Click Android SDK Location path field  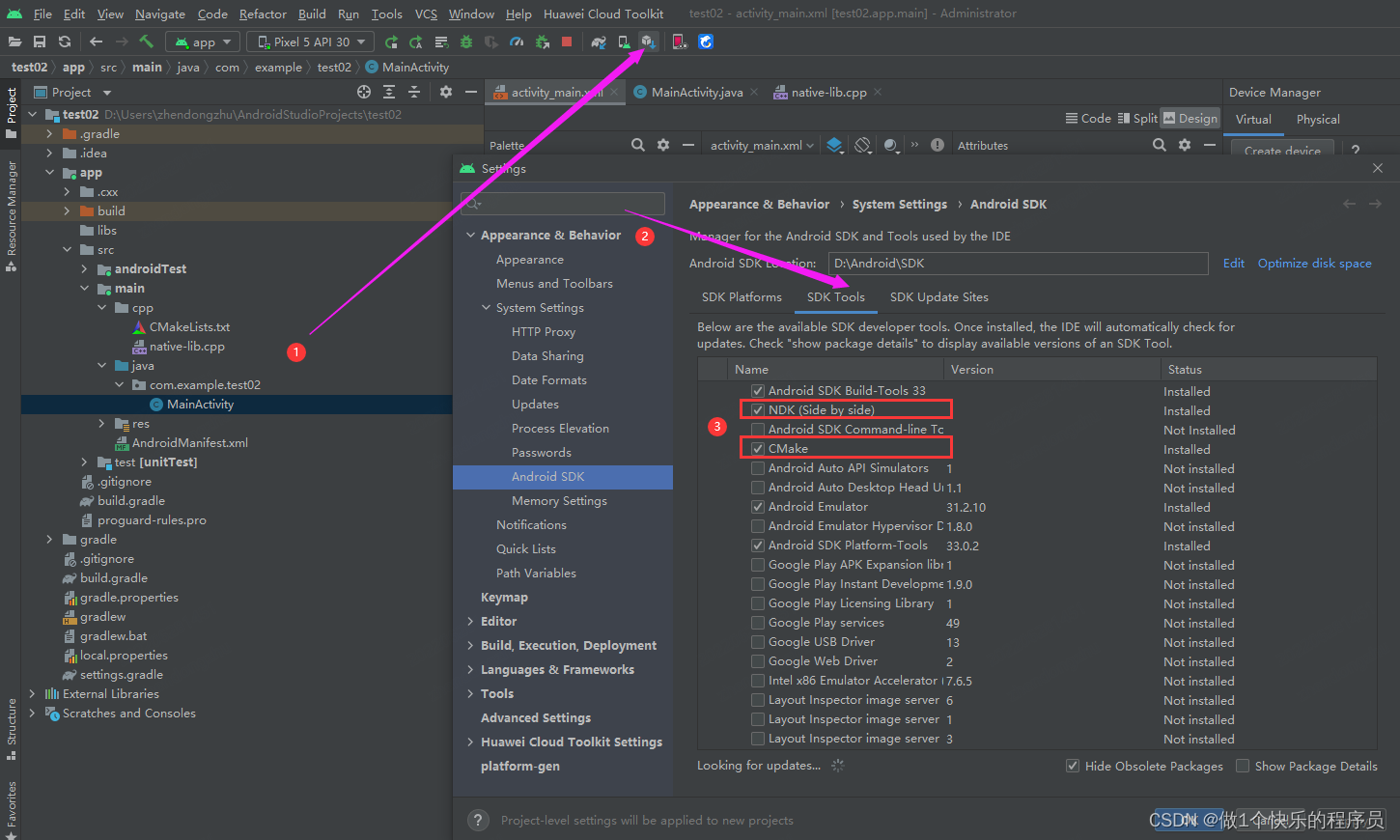pos(1018,264)
